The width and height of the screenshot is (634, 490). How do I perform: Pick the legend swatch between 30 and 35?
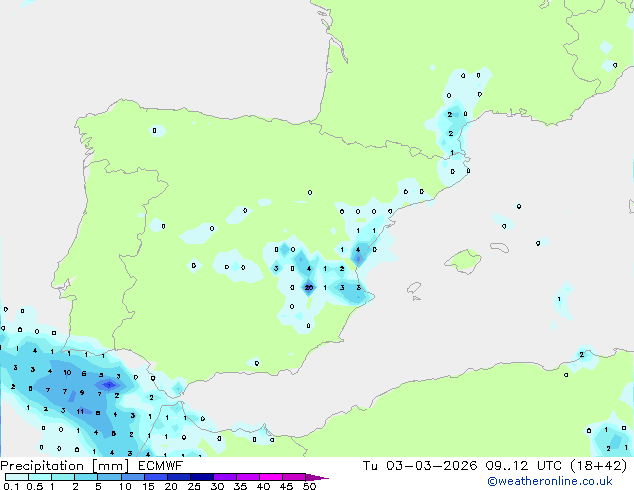(x=225, y=477)
